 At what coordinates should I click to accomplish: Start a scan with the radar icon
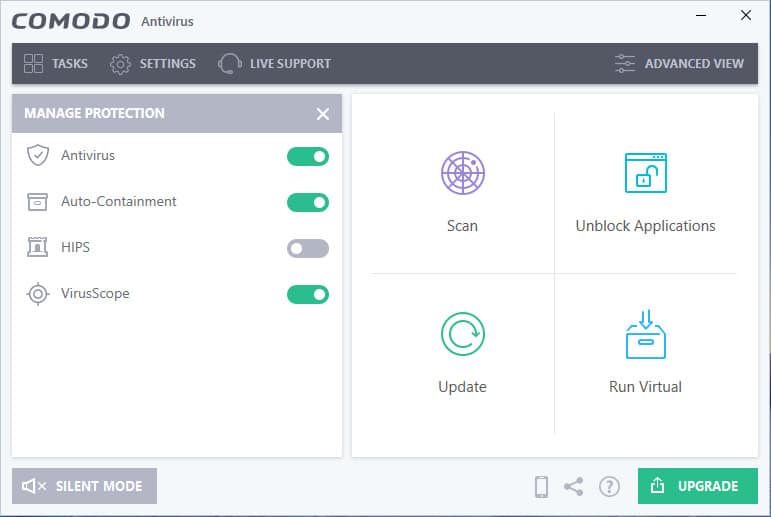click(463, 173)
